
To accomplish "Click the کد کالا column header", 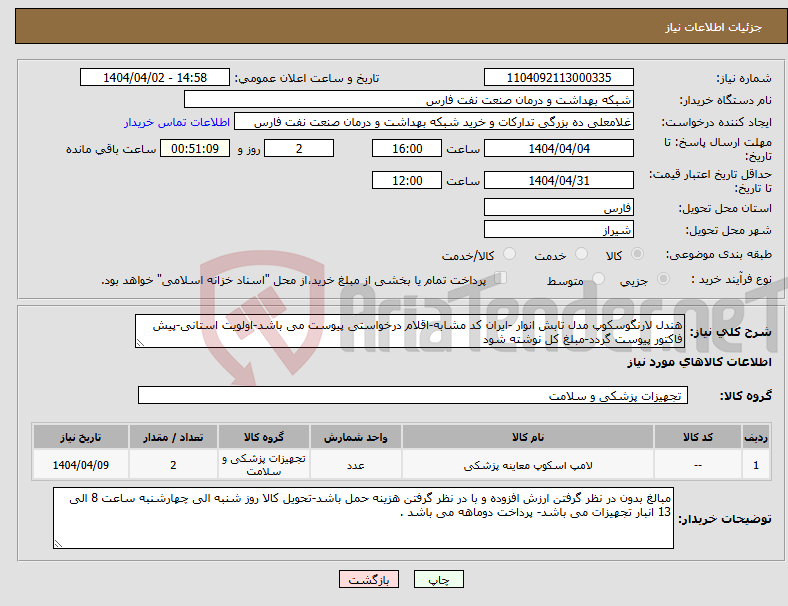I will [x=698, y=437].
